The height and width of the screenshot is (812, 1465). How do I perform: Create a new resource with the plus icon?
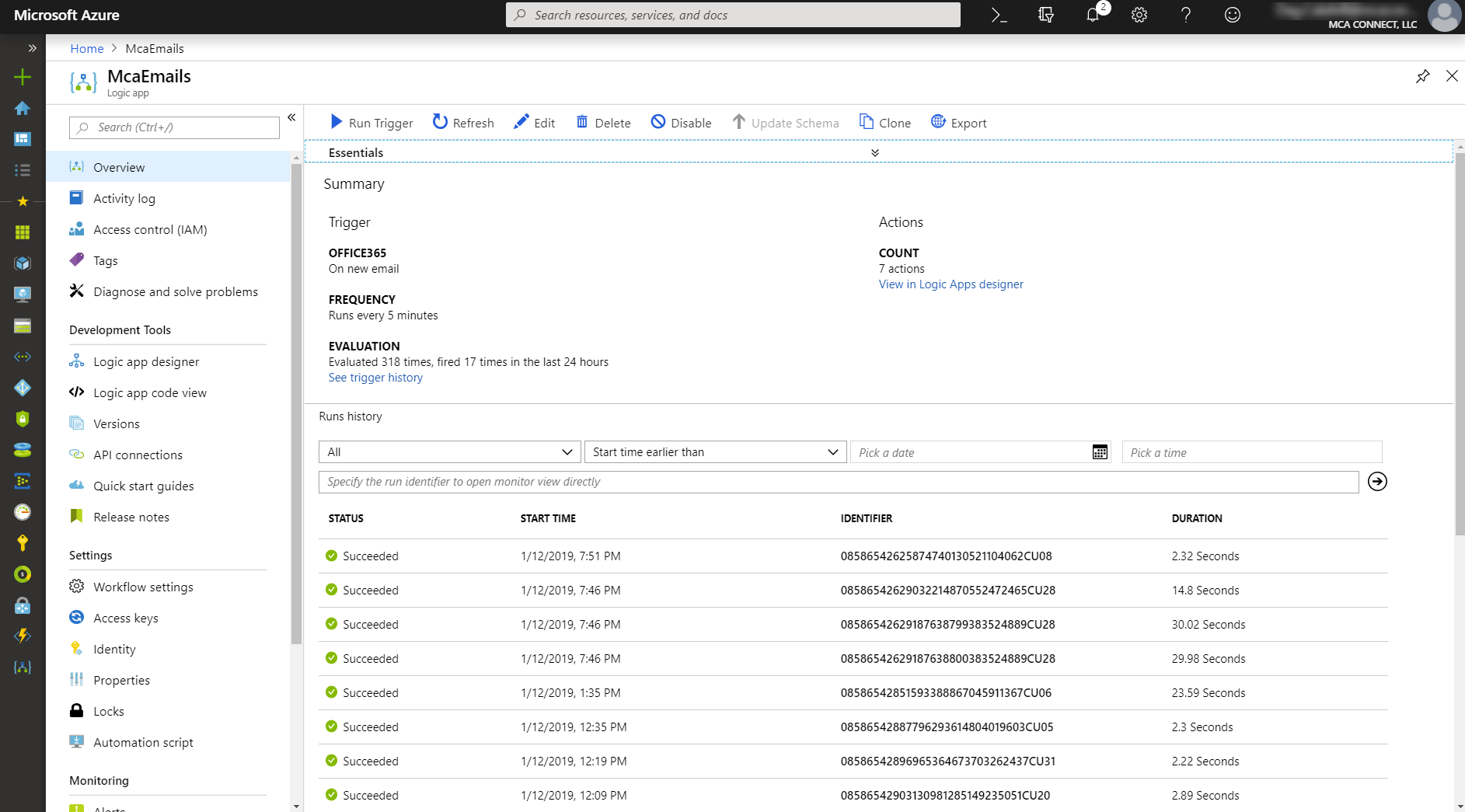click(23, 77)
